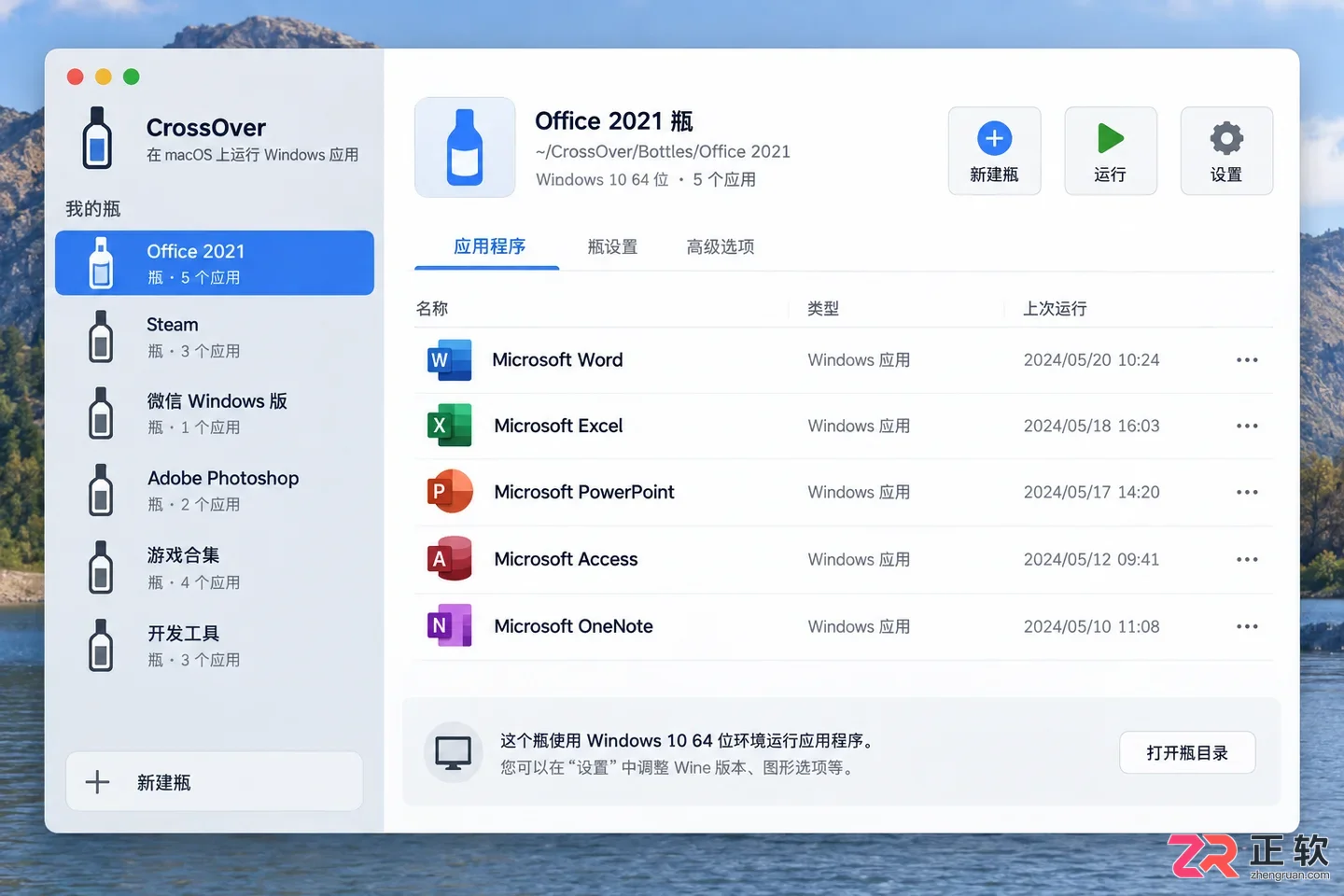Close the CrossOver window with red button
1344x896 pixels.
point(76,77)
